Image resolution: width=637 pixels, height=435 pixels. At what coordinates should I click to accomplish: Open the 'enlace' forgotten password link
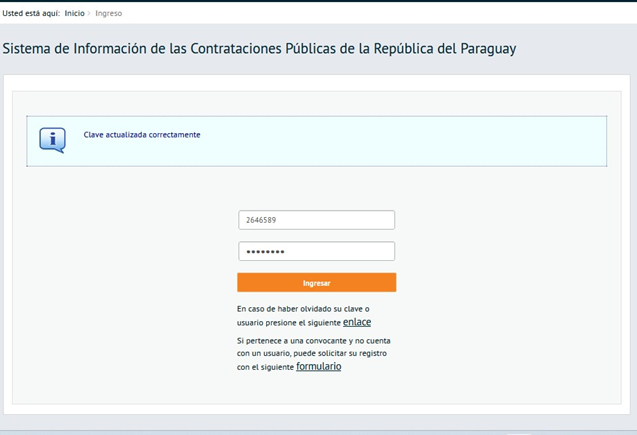click(357, 322)
